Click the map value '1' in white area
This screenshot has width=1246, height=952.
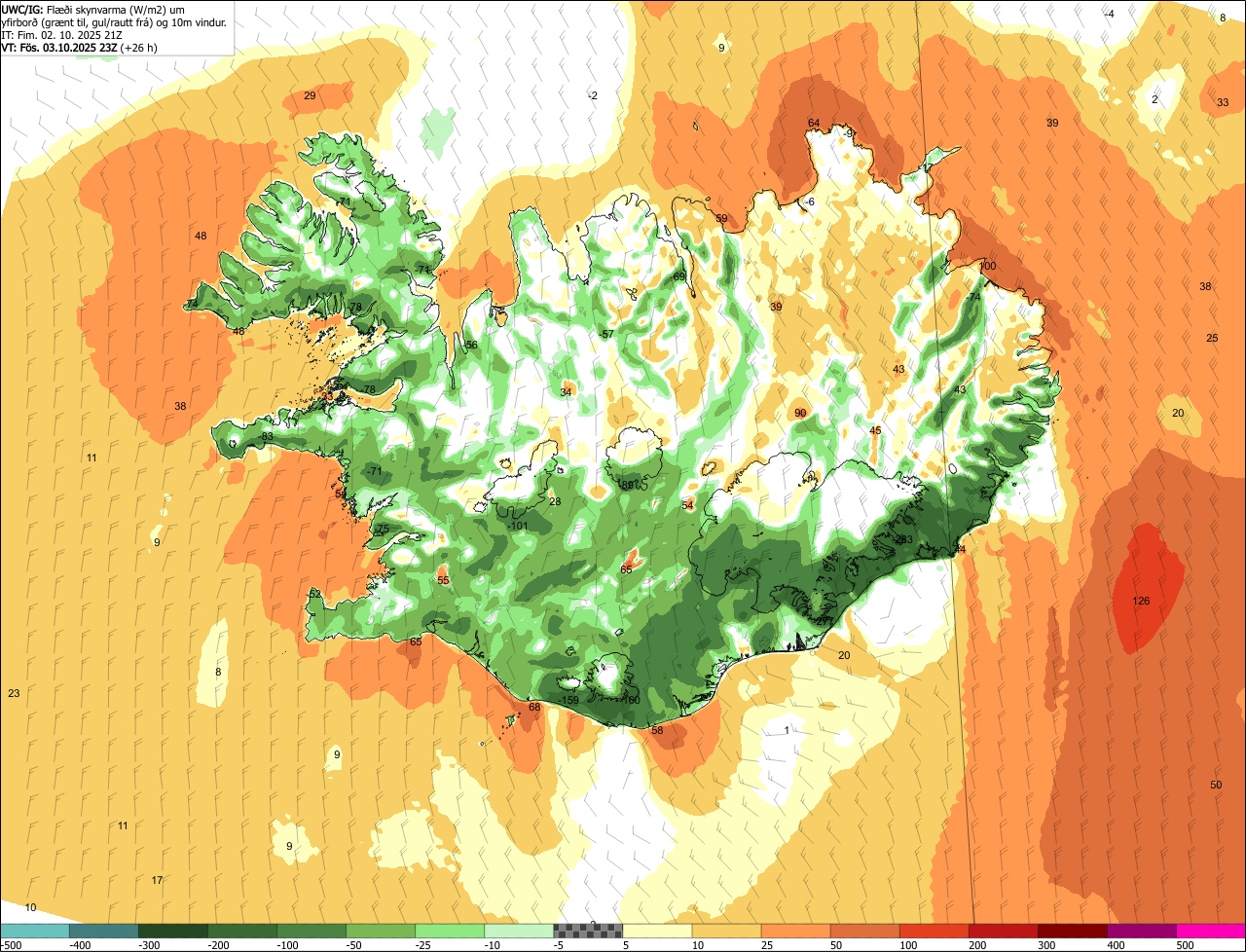tap(787, 729)
